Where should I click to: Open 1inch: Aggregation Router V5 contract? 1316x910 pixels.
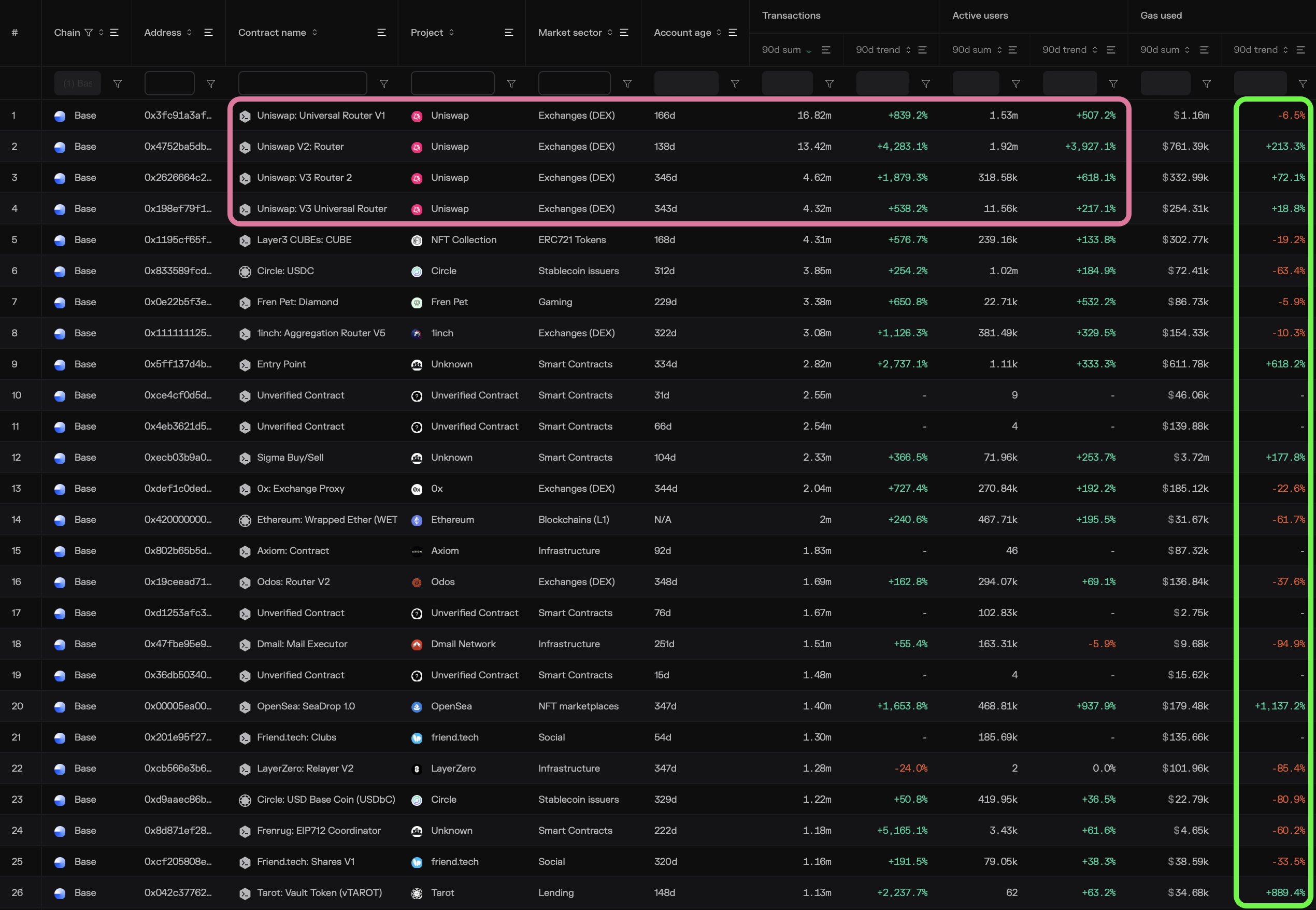click(321, 333)
